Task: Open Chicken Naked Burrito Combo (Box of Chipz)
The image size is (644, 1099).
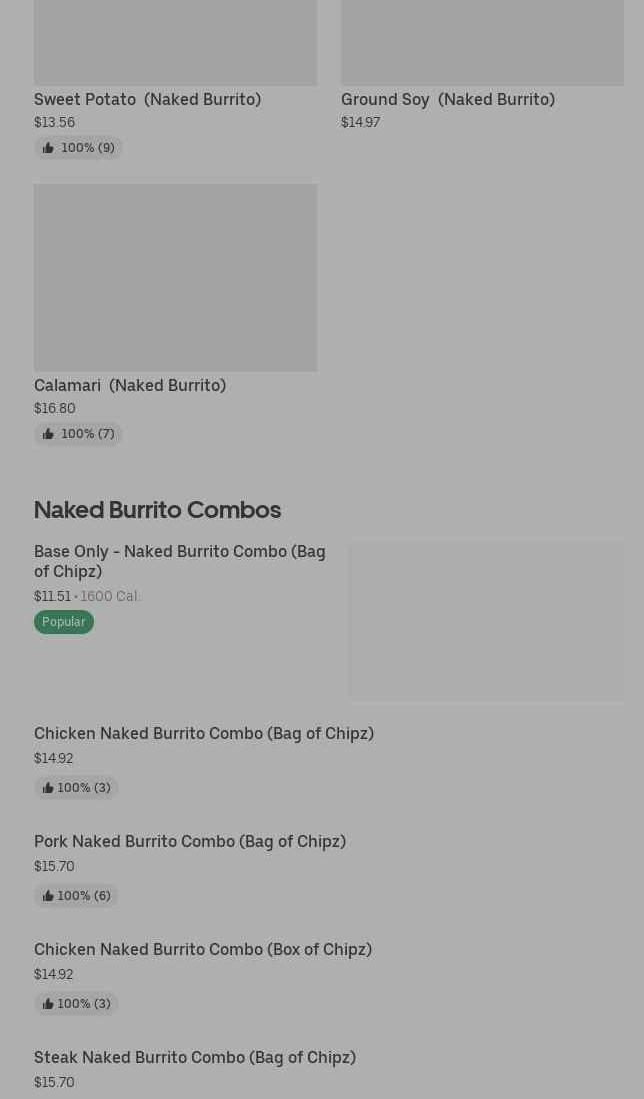Action: point(203,949)
